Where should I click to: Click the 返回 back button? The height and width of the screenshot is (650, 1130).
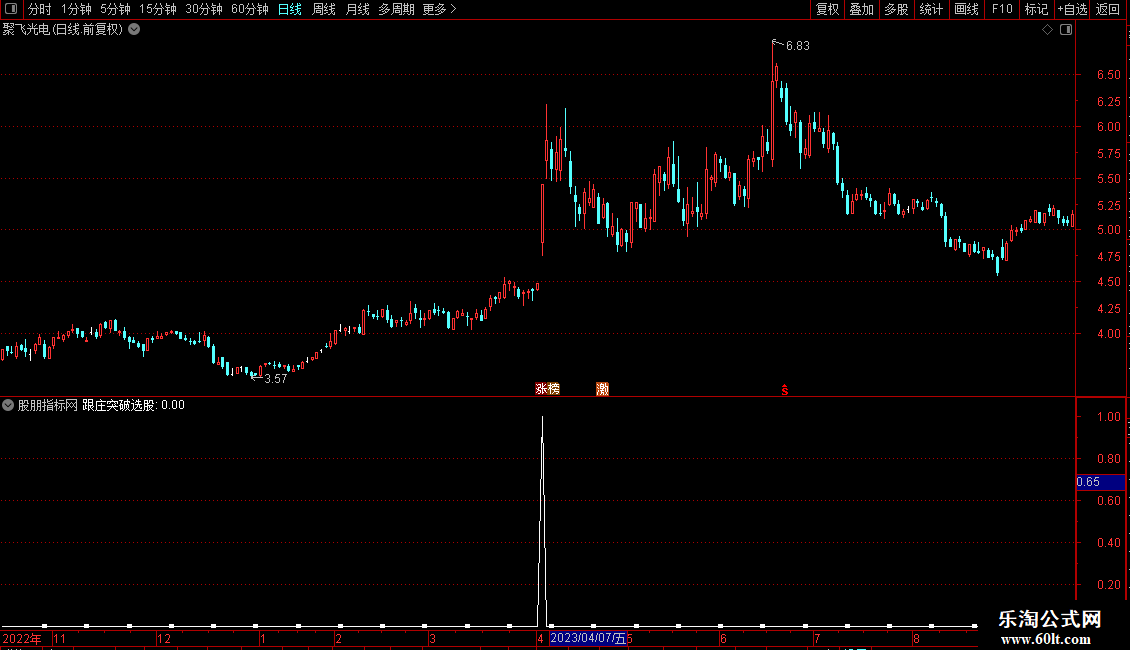1108,9
